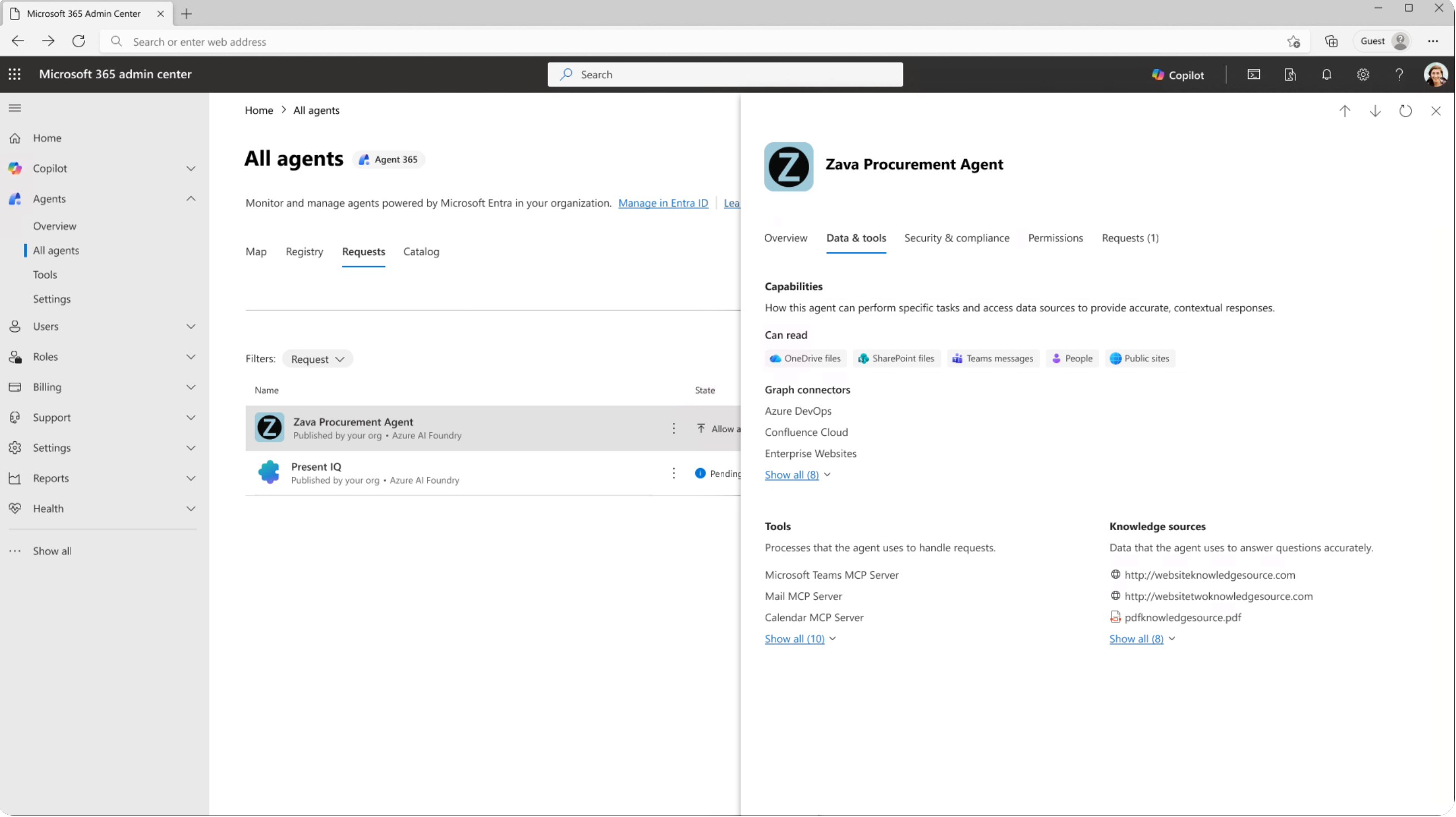The width and height of the screenshot is (1456, 817).
Task: Go to next agent with down arrow
Action: [x=1375, y=111]
